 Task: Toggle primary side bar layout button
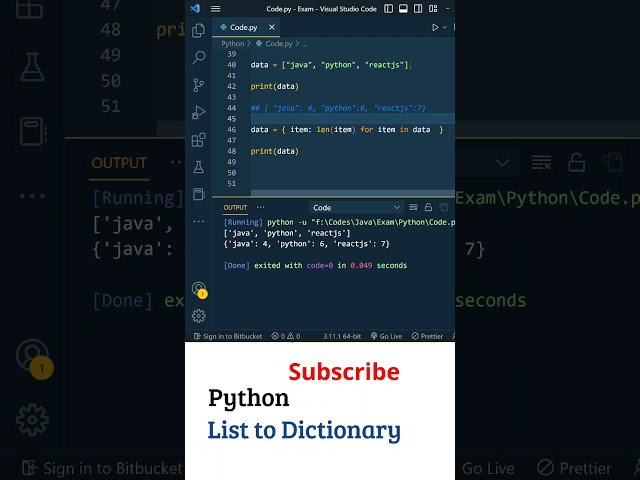pos(389,9)
